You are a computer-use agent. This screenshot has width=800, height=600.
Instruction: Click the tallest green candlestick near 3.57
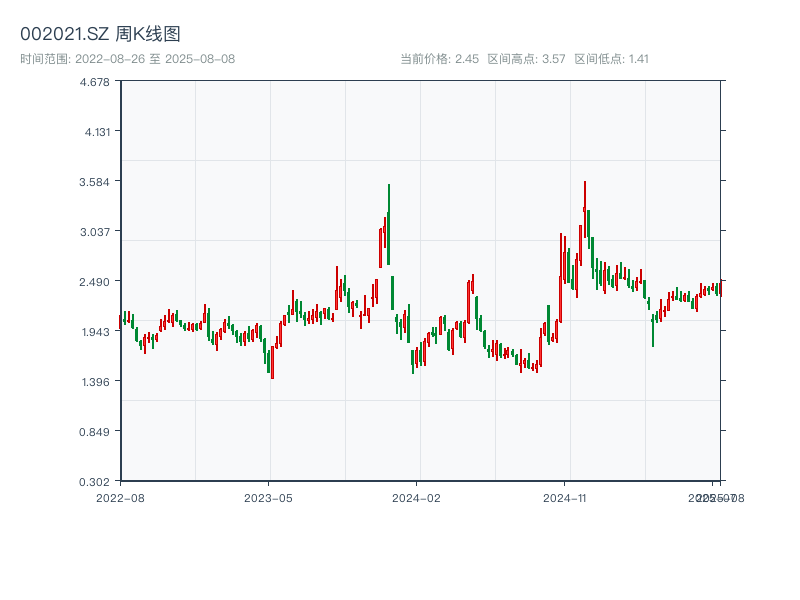pyautogui.click(x=388, y=225)
